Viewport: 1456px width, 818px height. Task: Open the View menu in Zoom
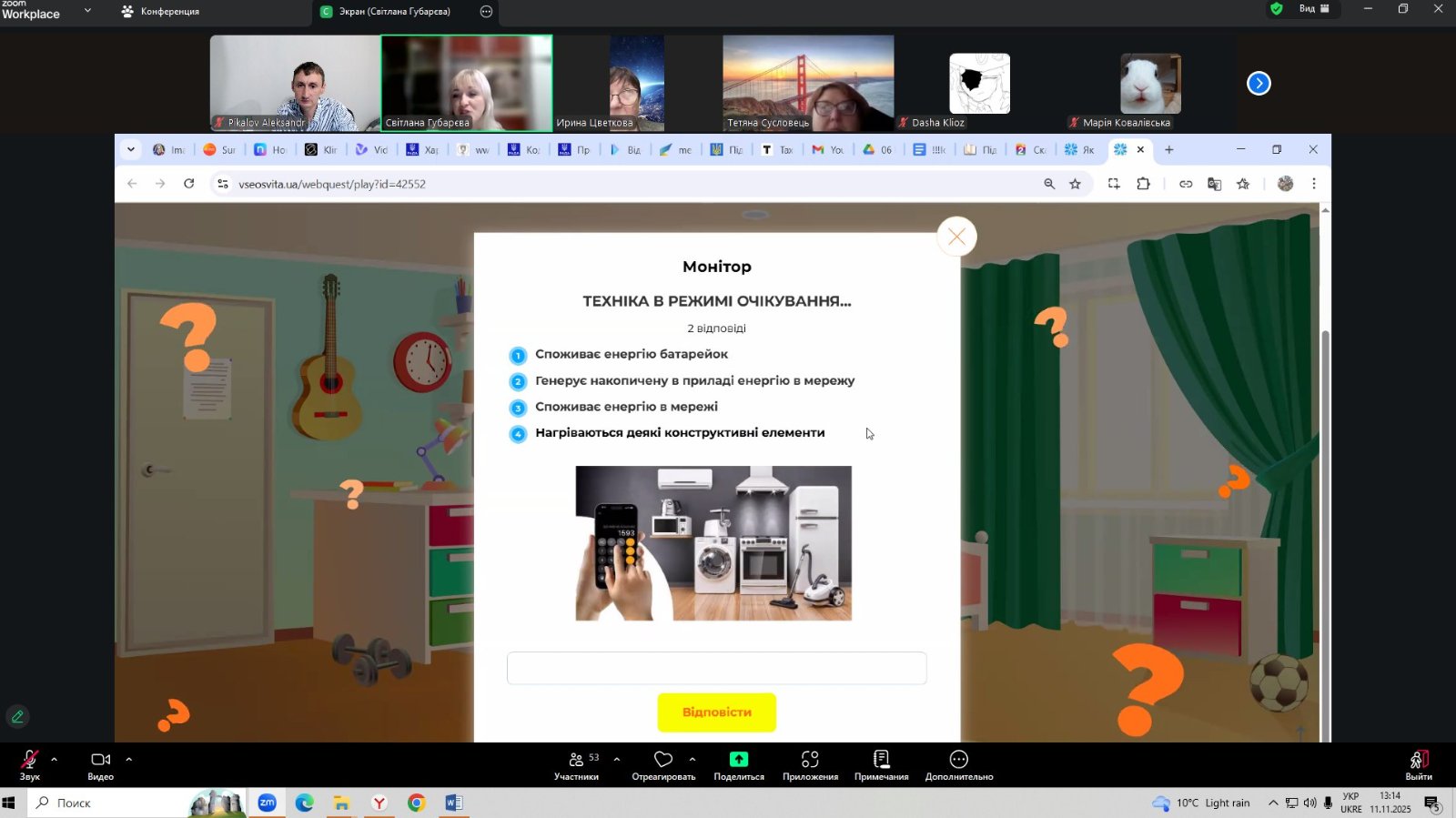pos(1312,9)
